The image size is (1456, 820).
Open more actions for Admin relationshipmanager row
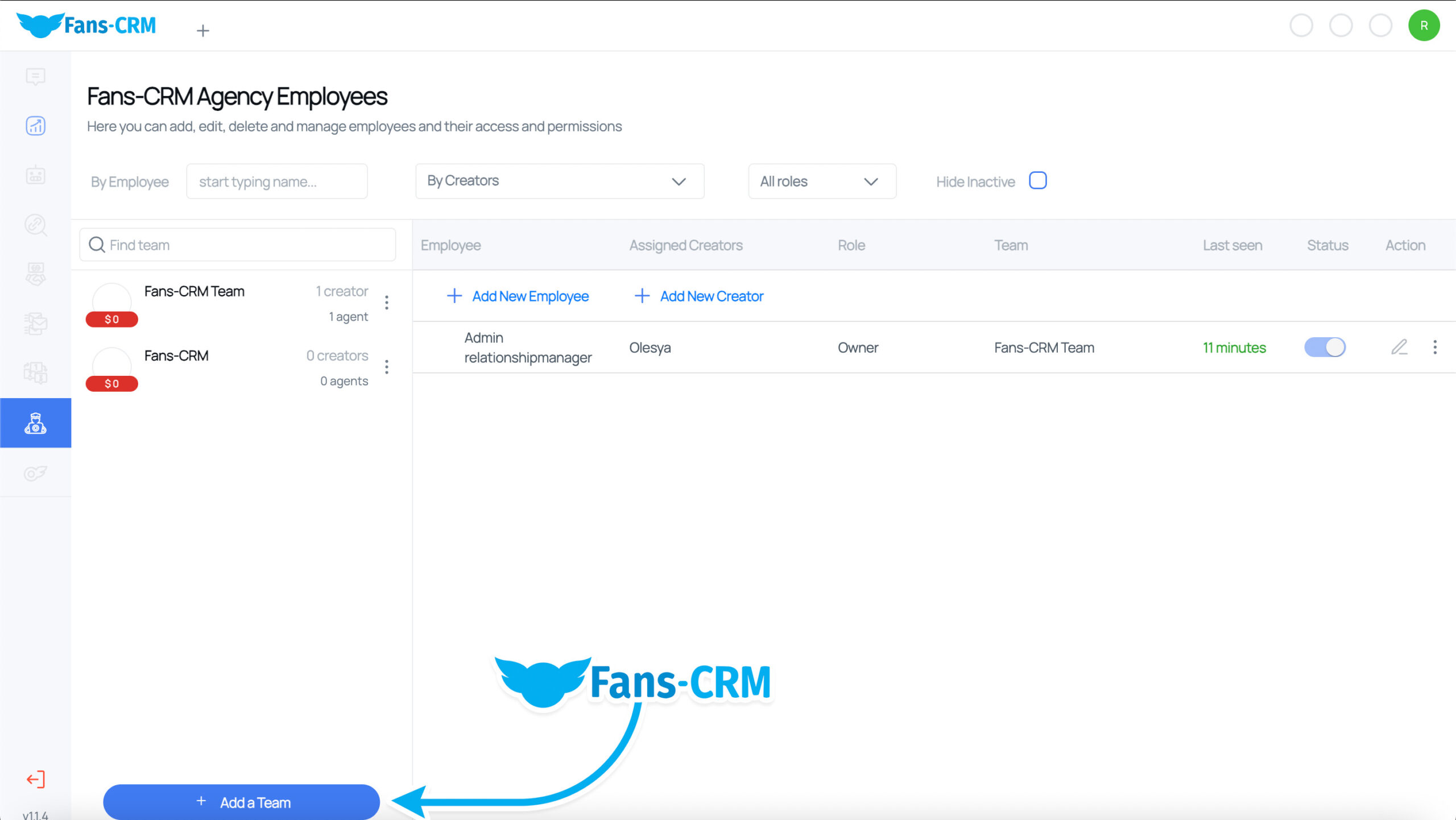pyautogui.click(x=1435, y=347)
